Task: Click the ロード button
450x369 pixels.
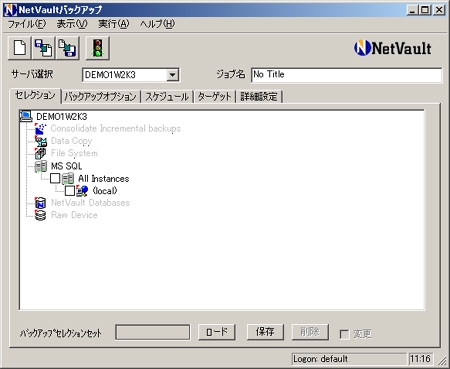Action: [217, 332]
